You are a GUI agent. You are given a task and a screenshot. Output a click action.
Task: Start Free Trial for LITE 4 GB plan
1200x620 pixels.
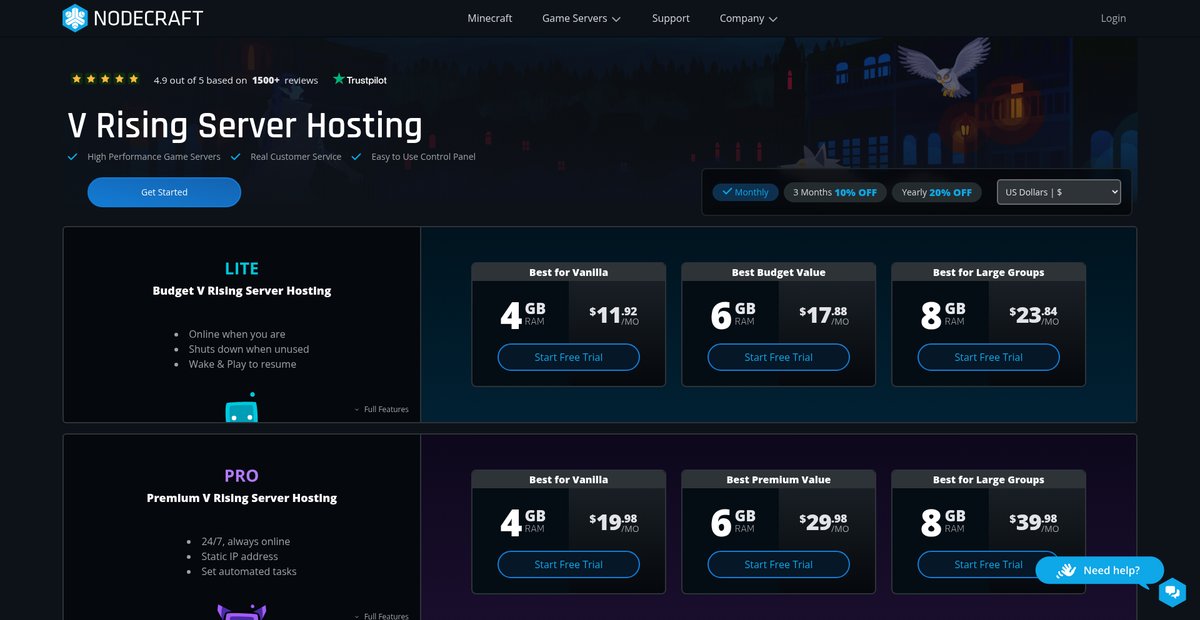(x=568, y=357)
